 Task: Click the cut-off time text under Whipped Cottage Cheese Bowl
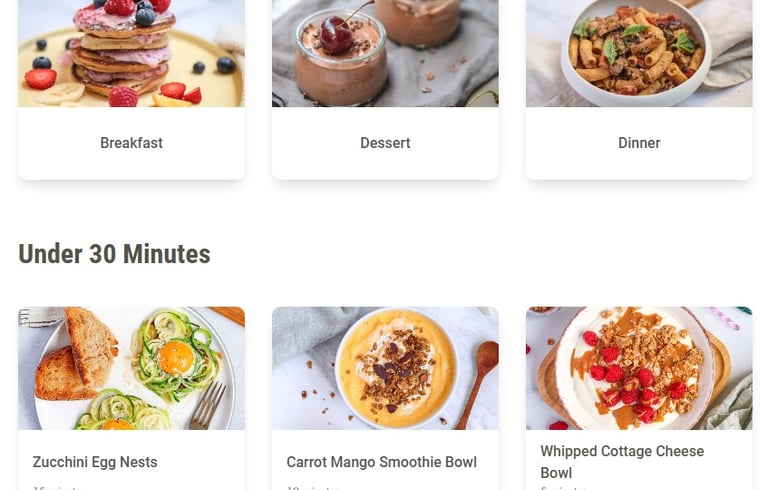pyautogui.click(x=563, y=488)
